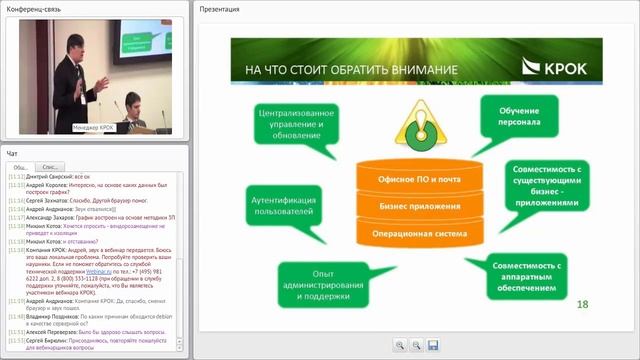Zoom in on the presentation slide
The height and width of the screenshot is (360, 640).
pyautogui.click(x=400, y=345)
